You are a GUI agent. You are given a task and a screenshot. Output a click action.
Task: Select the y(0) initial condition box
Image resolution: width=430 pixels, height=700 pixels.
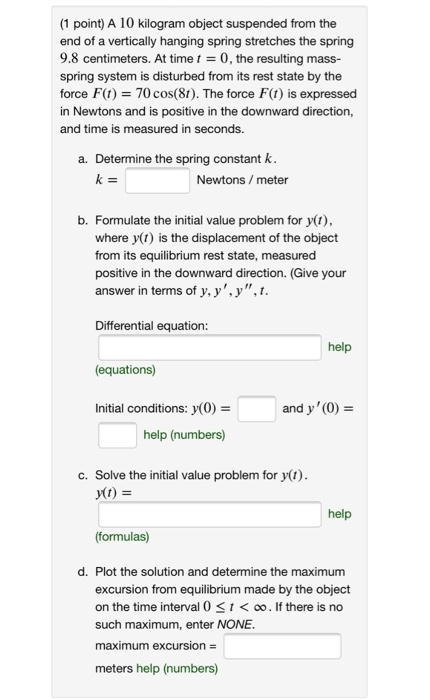pyautogui.click(x=256, y=408)
